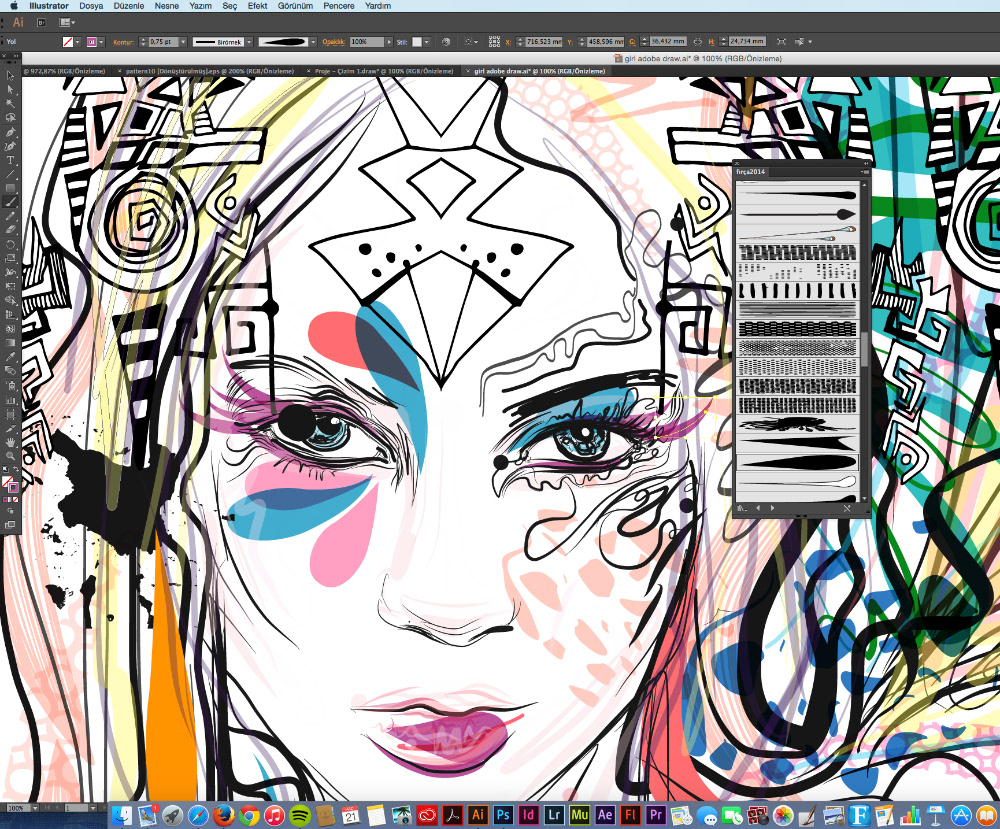
Task: Open the Birörnek width profile dropdown
Action: tap(249, 42)
